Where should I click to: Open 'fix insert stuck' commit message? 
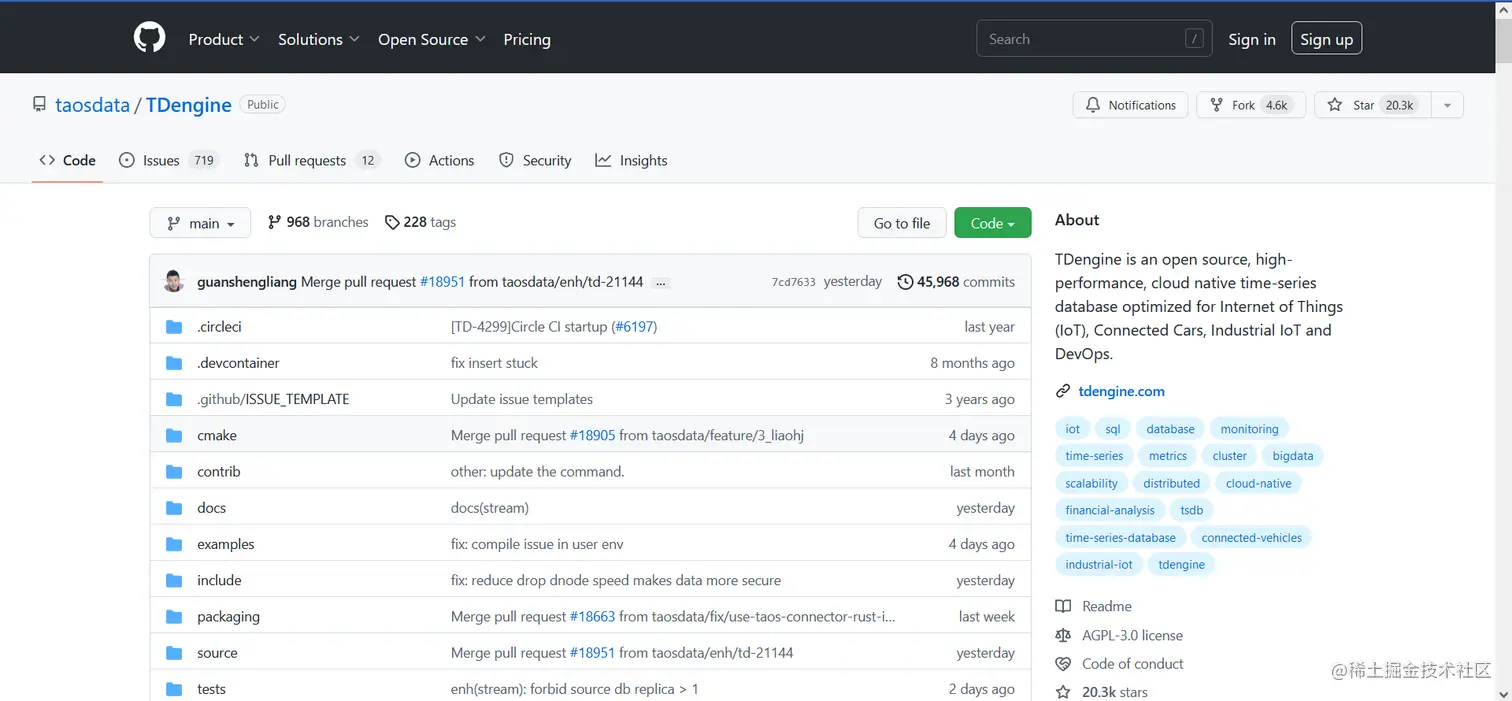click(x=494, y=363)
